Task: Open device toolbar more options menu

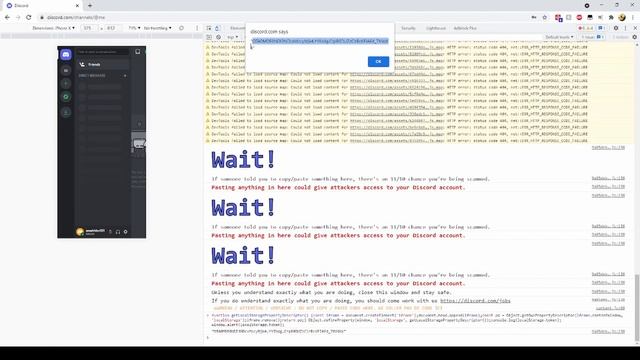Action: tap(197, 28)
